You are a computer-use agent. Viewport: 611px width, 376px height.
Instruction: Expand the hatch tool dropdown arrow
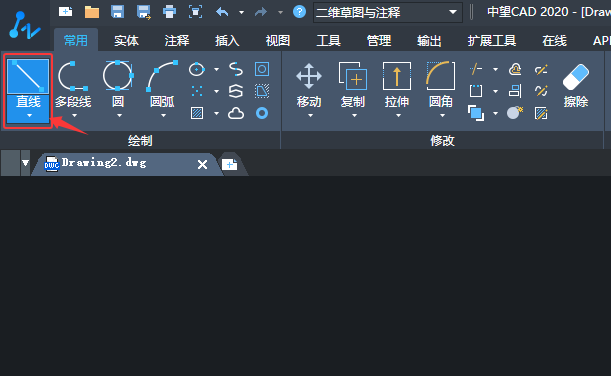[216, 114]
